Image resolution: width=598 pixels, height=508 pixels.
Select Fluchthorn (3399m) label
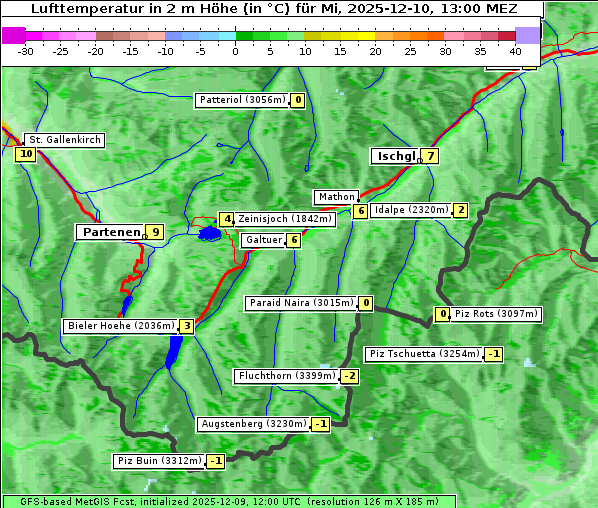tap(286, 376)
